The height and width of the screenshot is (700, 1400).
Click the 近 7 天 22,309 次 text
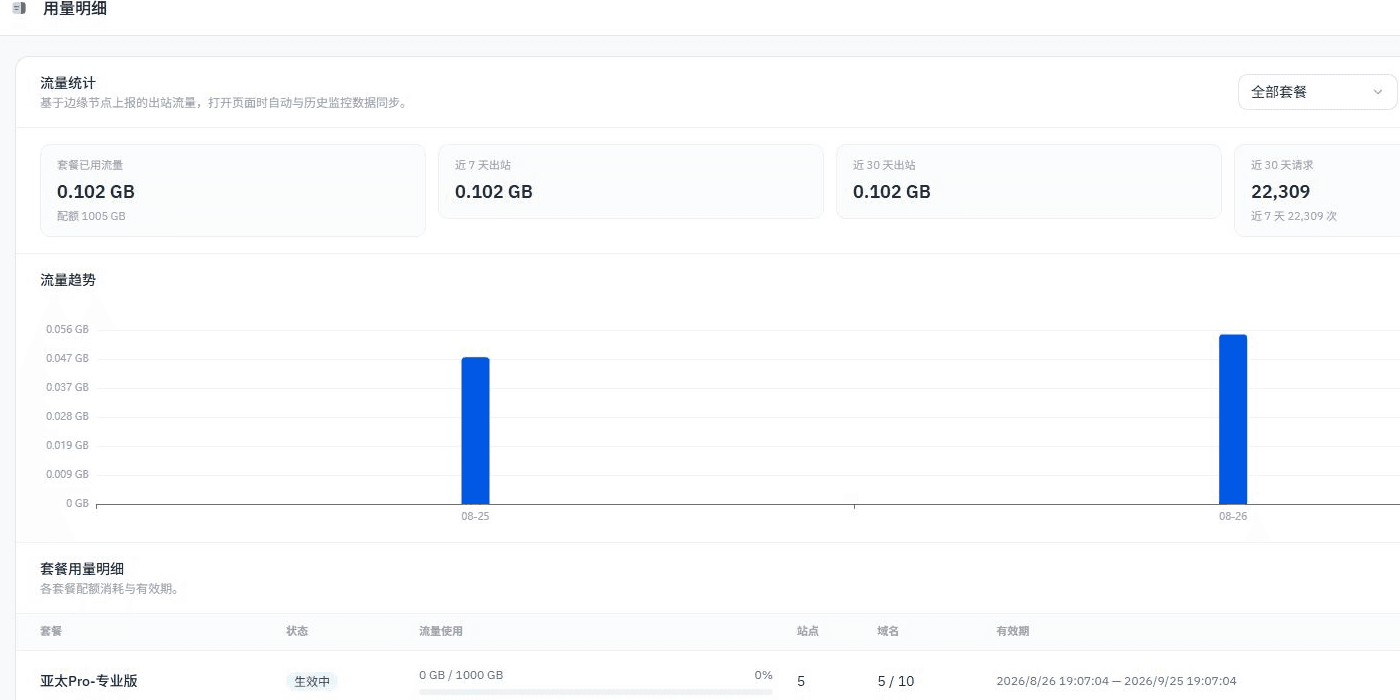coord(1294,216)
